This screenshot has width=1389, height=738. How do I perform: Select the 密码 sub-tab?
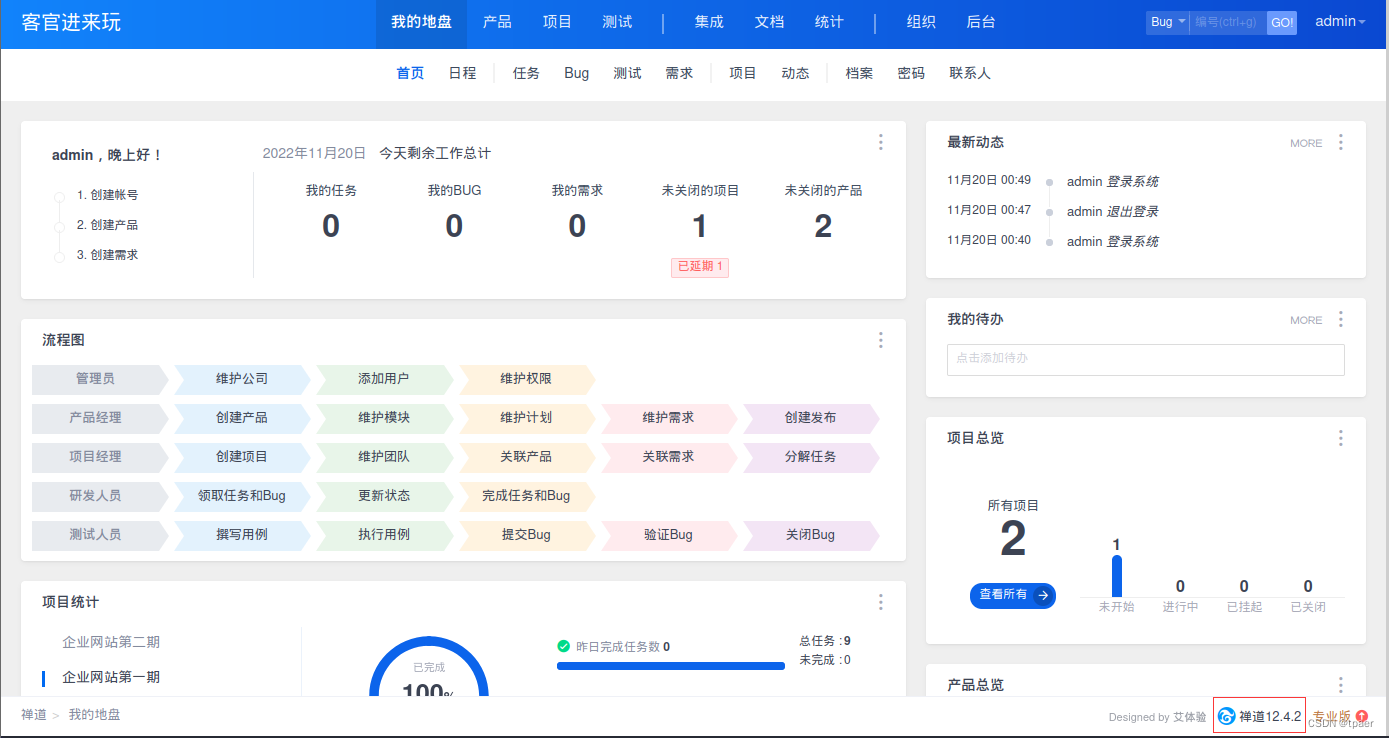911,73
